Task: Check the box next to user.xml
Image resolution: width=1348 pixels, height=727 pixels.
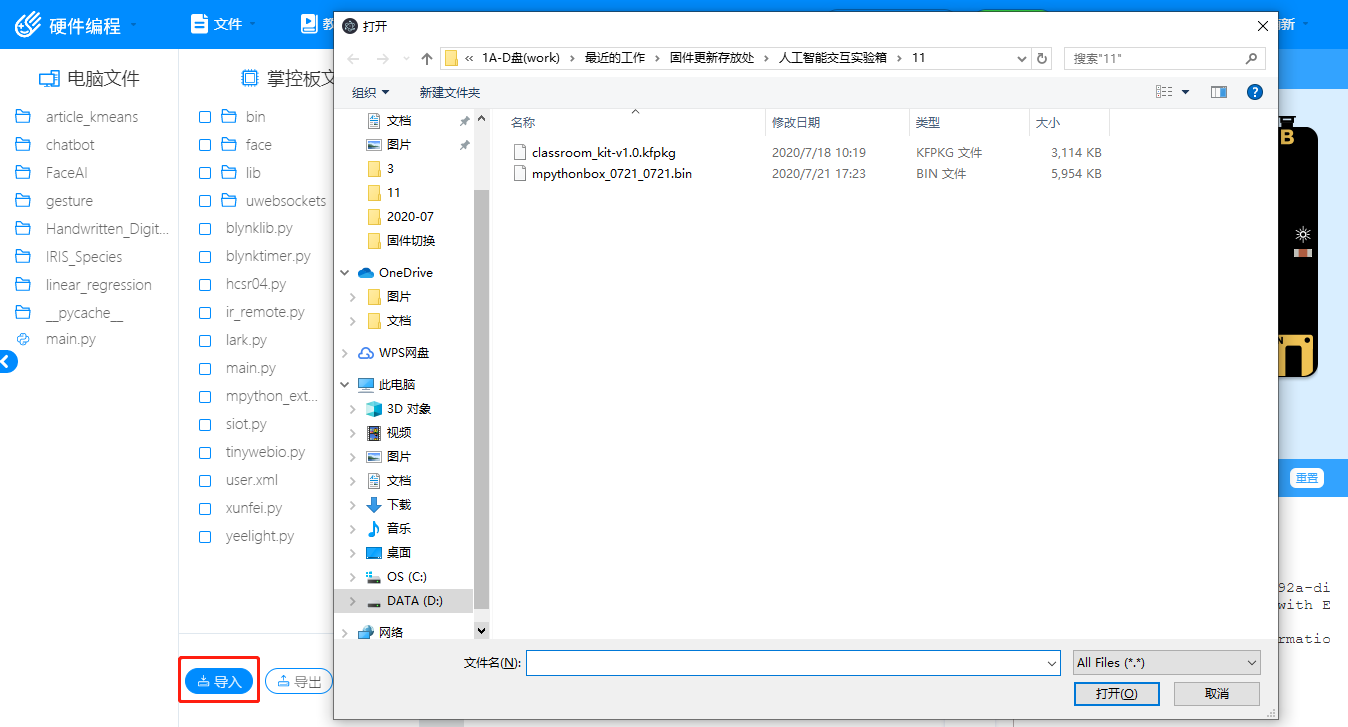Action: tap(205, 481)
